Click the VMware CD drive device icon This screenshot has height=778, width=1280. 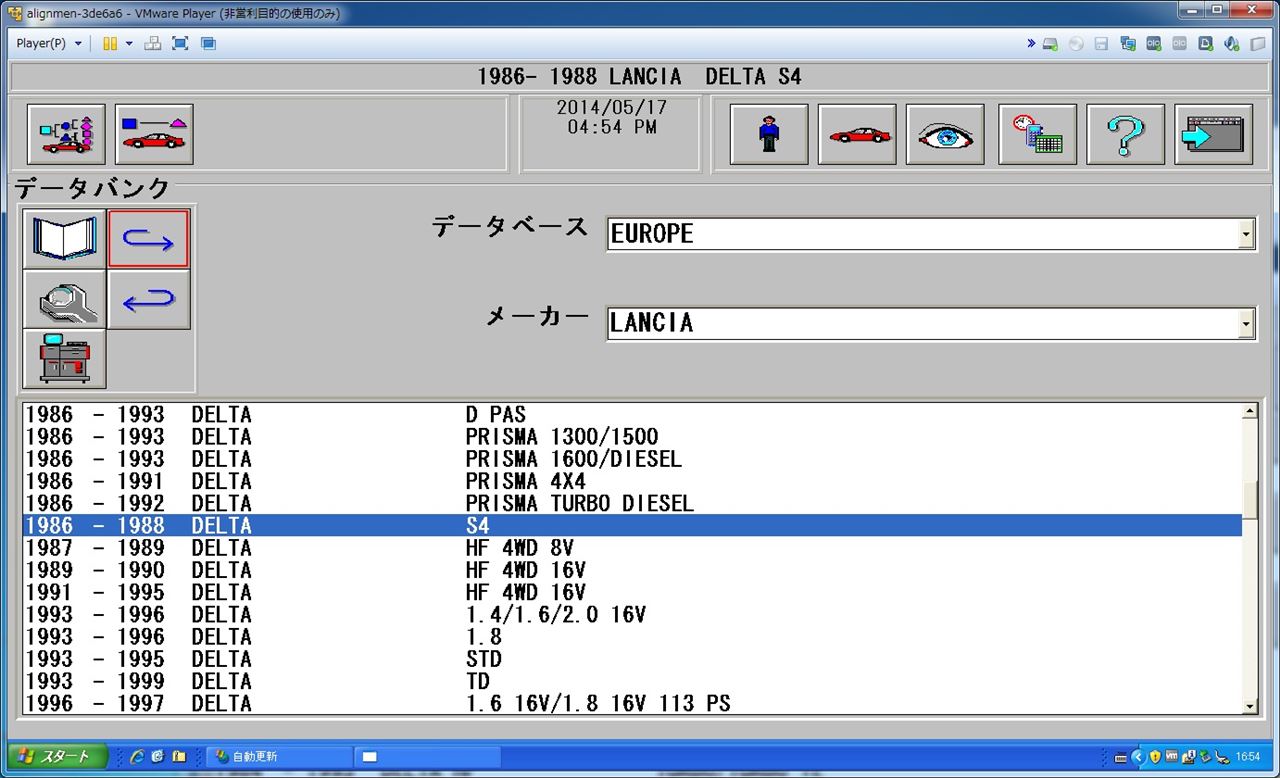(1076, 44)
